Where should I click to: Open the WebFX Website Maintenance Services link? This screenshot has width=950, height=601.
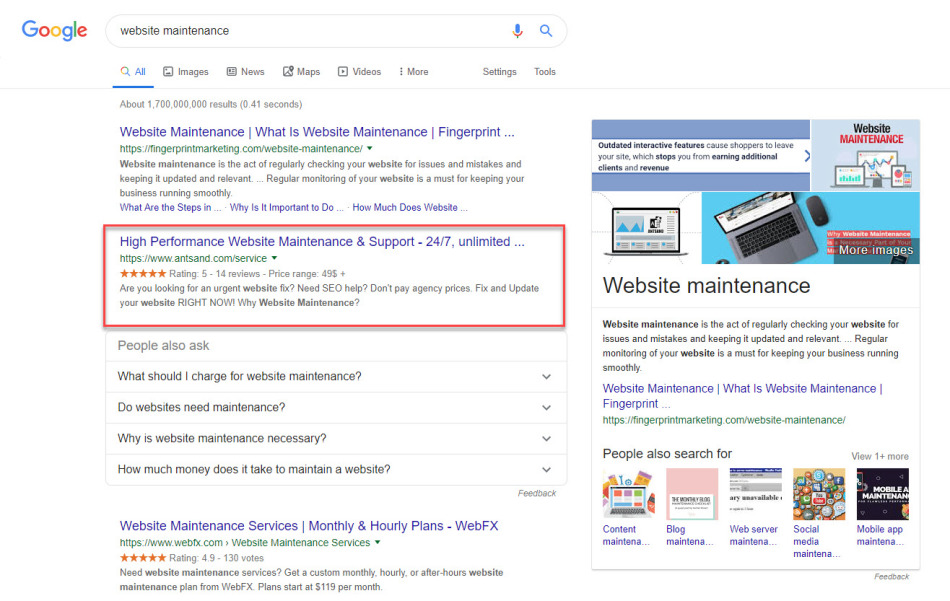pos(308,526)
